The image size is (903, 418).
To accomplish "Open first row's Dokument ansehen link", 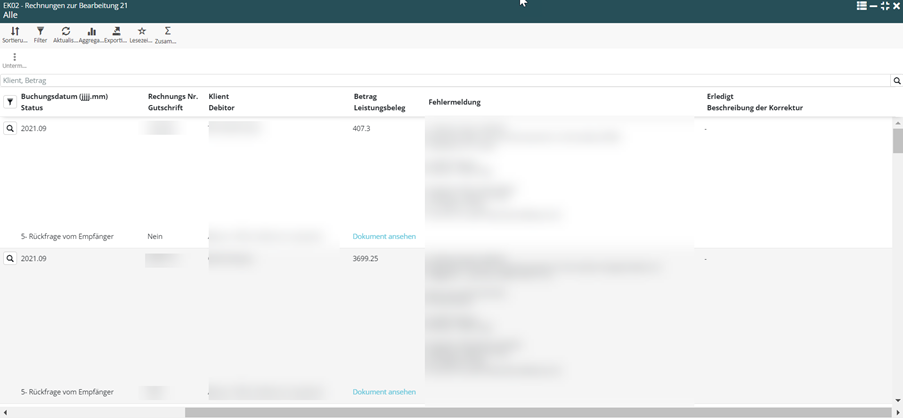I will click(384, 237).
